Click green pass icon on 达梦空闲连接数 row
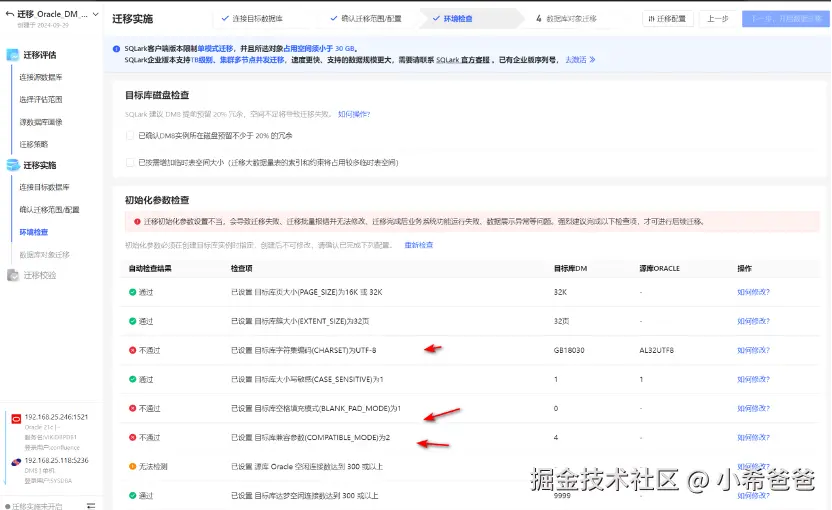This screenshot has width=832, height=510. [x=133, y=495]
